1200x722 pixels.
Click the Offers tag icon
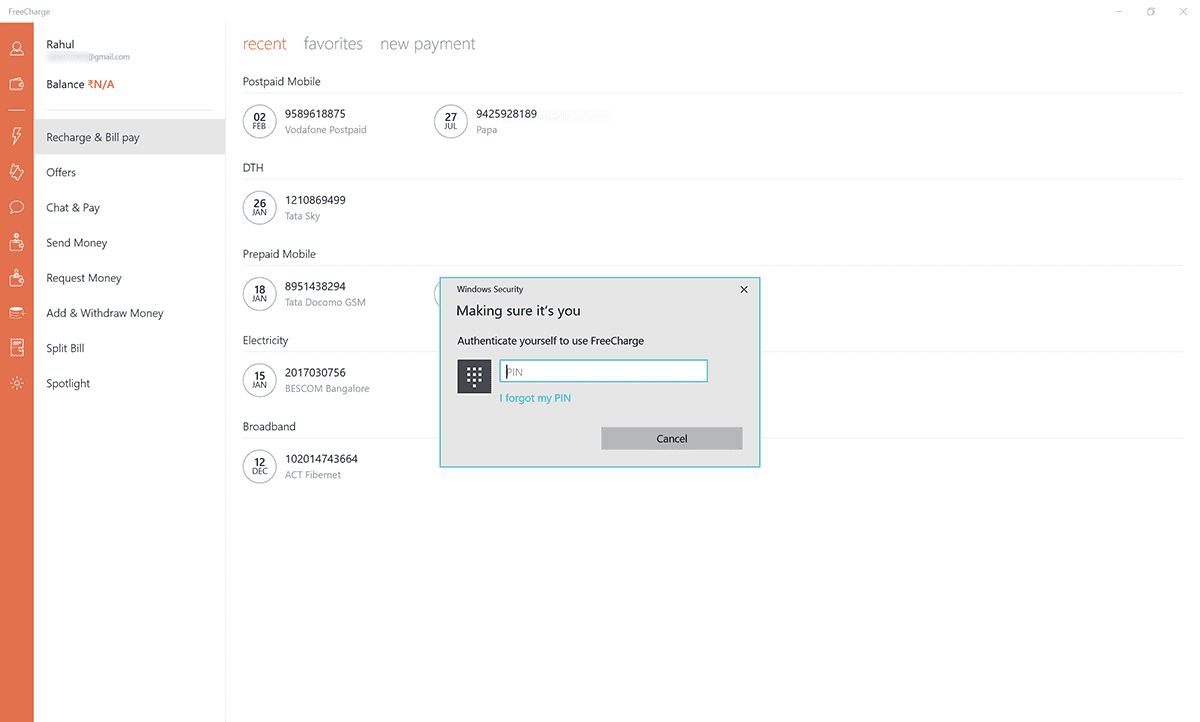[x=16, y=172]
